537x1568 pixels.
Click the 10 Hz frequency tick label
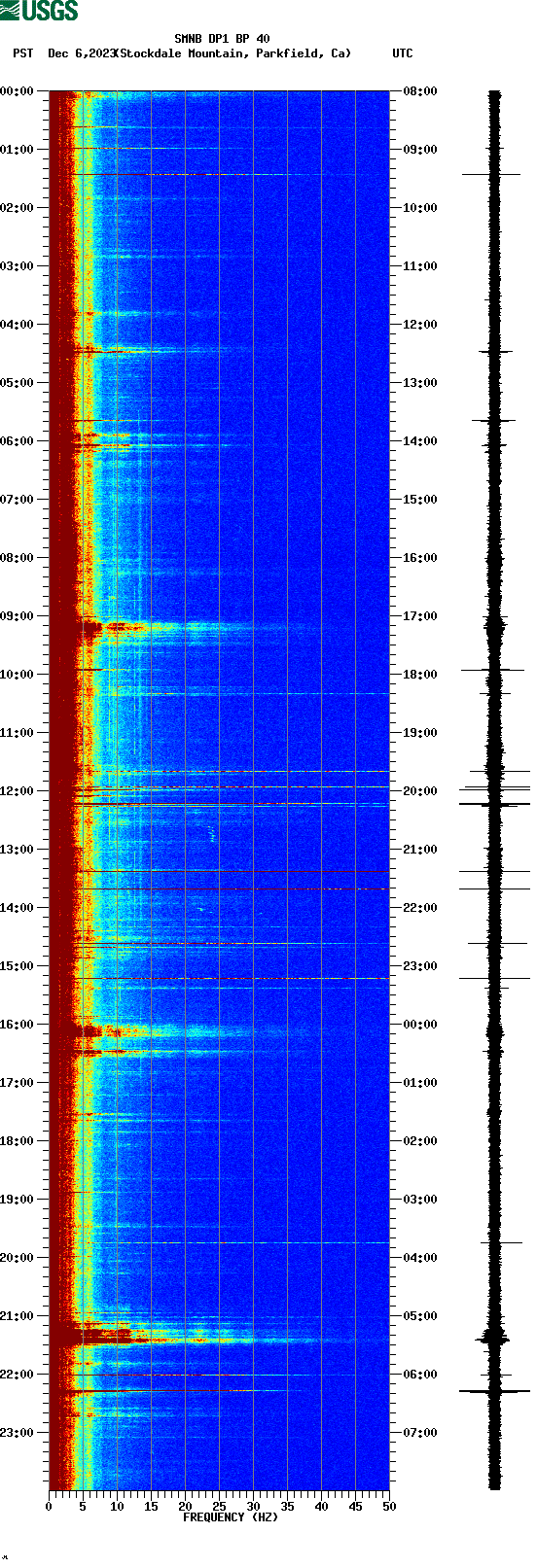117,1507
